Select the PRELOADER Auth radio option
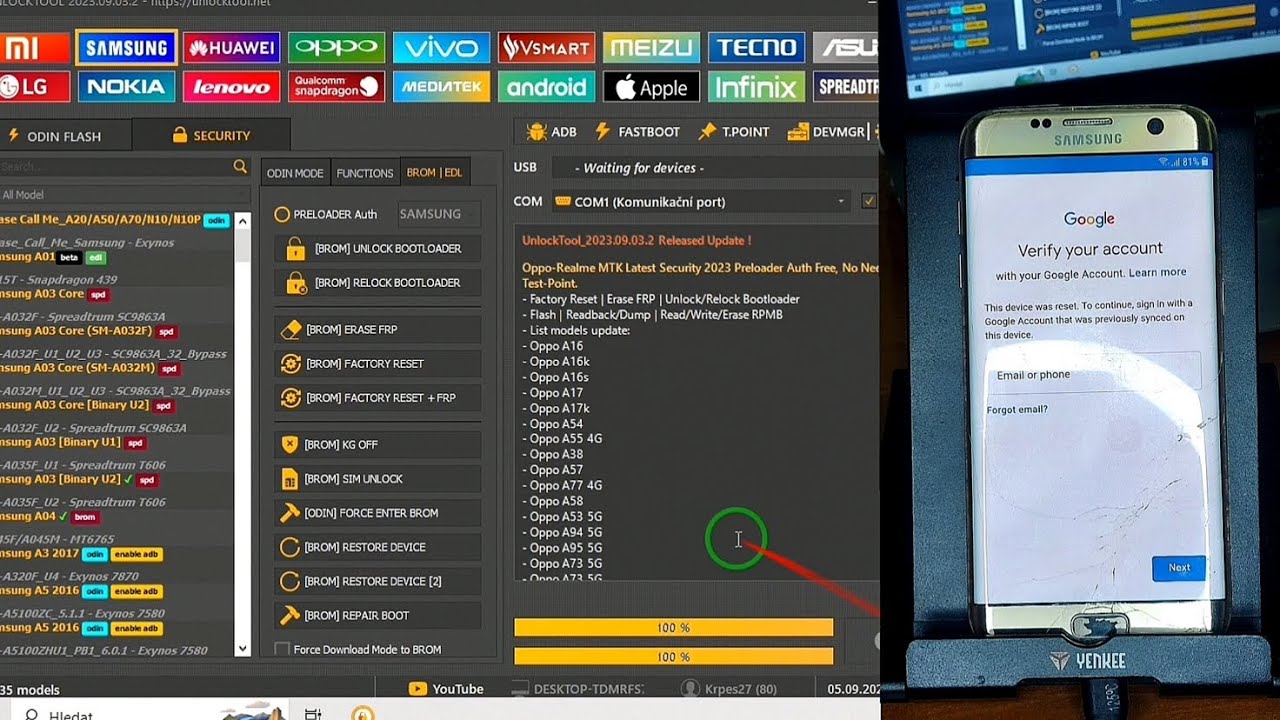1280x720 pixels. [327, 214]
